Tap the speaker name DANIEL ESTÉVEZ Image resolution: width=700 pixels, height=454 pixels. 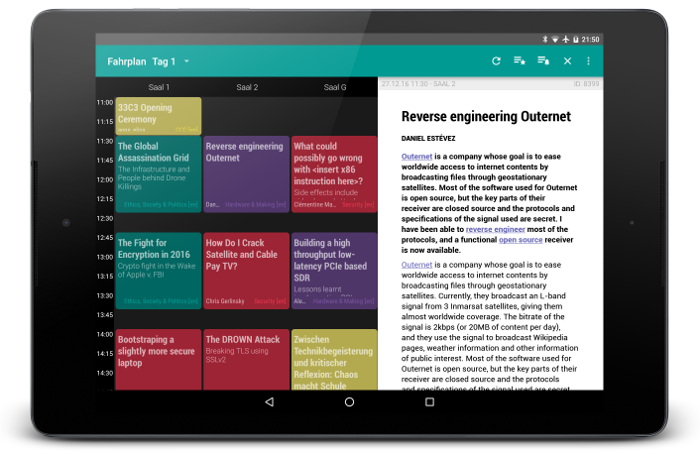point(428,138)
